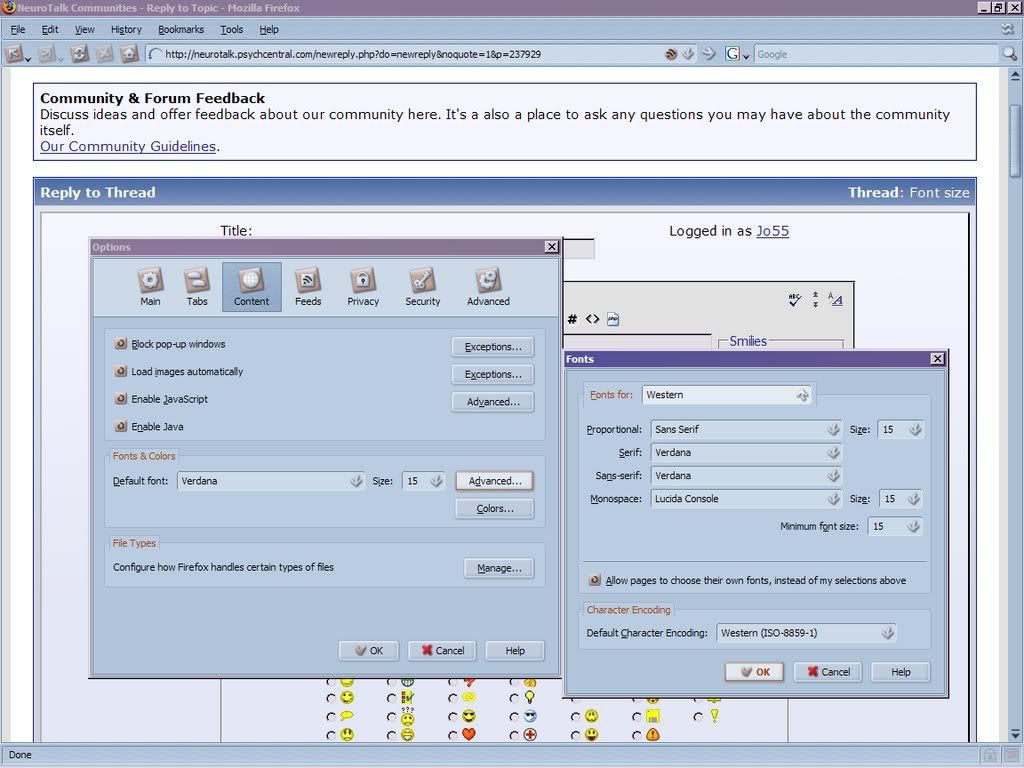Stop loading the page
1024x768 pixels.
point(104,54)
